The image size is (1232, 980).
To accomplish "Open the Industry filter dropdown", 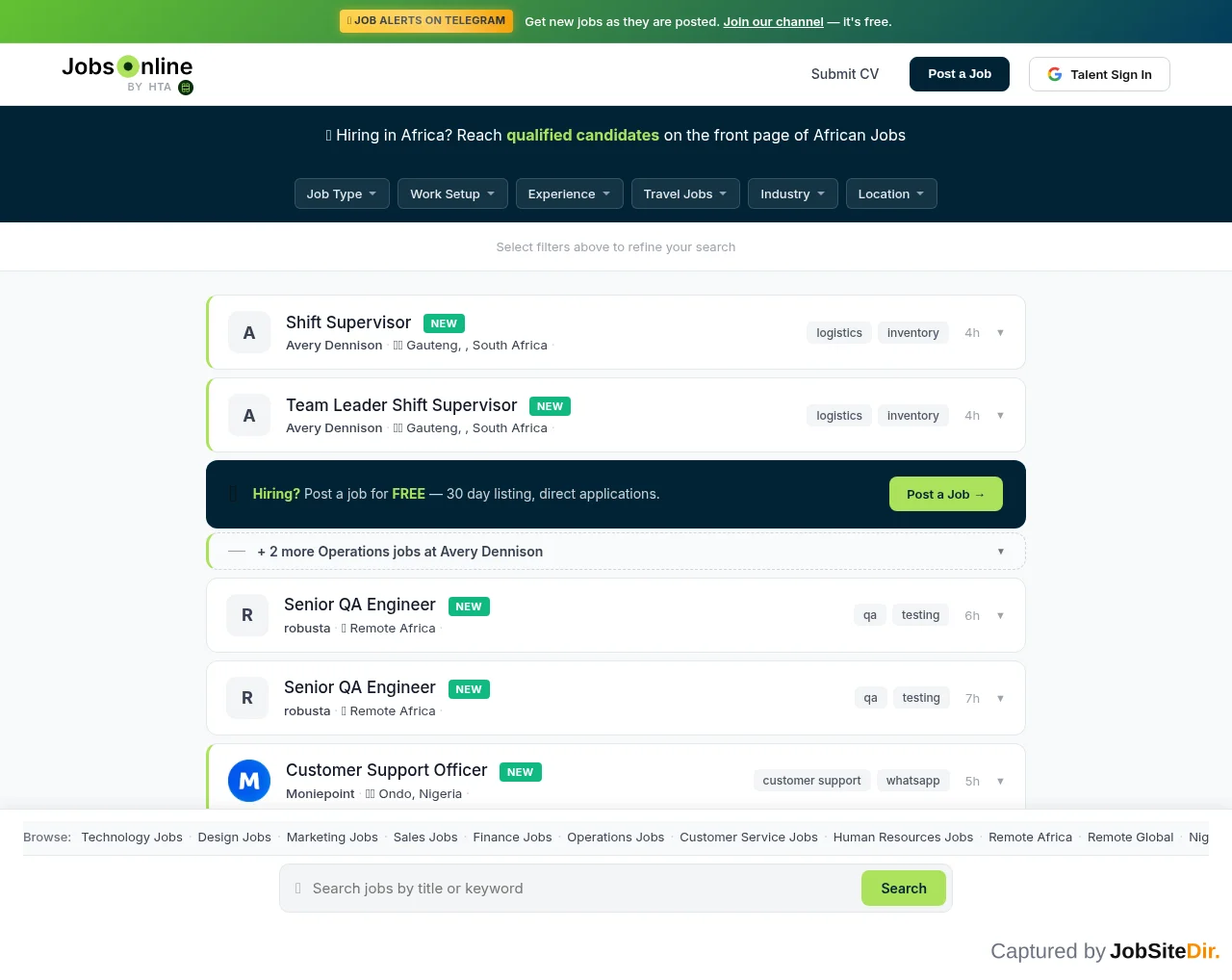I will [x=793, y=193].
